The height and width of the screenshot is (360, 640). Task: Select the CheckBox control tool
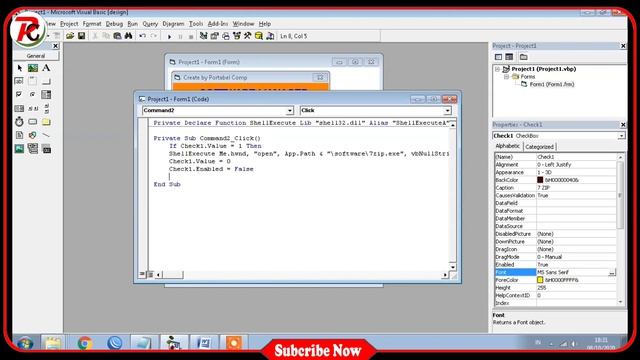click(x=20, y=95)
